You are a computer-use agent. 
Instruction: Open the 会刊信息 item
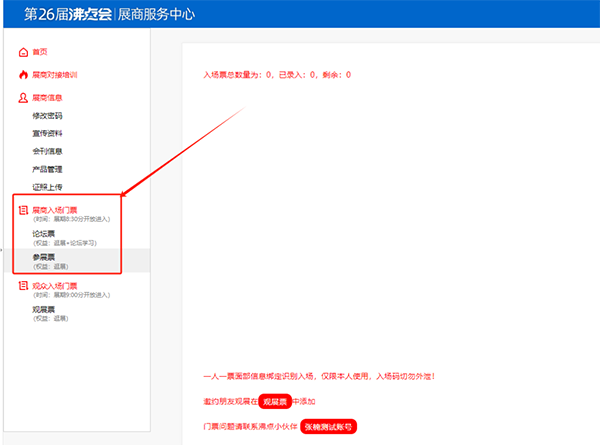47,151
